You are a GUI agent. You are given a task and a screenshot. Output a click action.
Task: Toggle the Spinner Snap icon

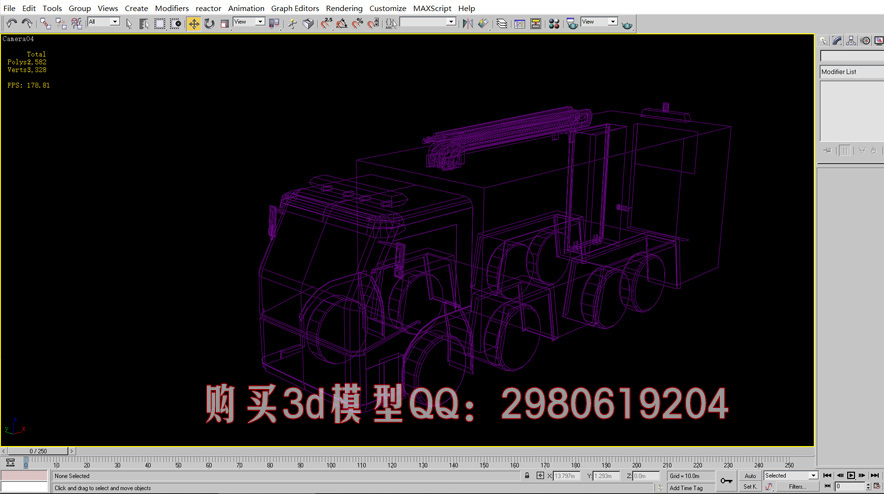click(x=373, y=23)
